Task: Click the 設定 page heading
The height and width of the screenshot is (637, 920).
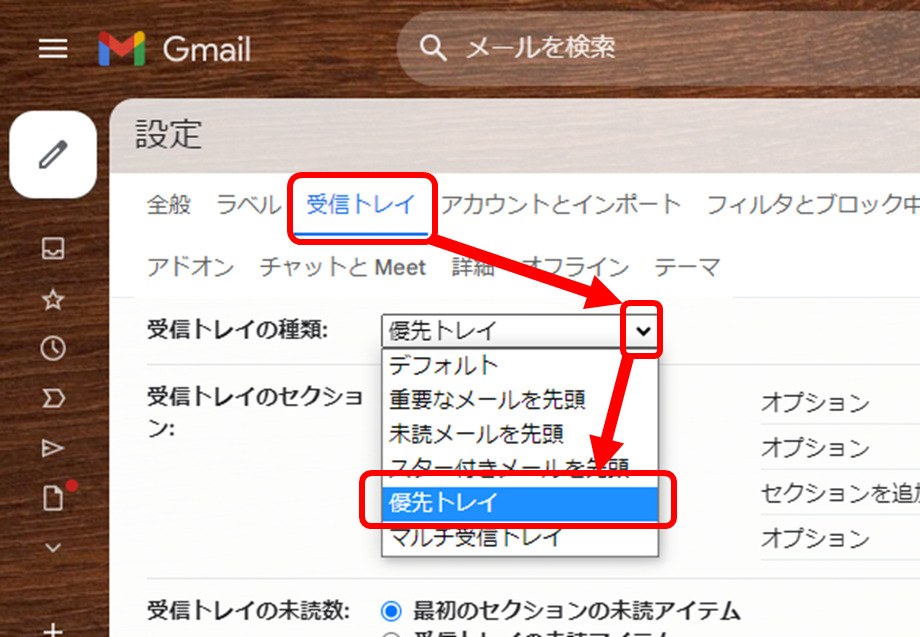Action: pos(169,134)
